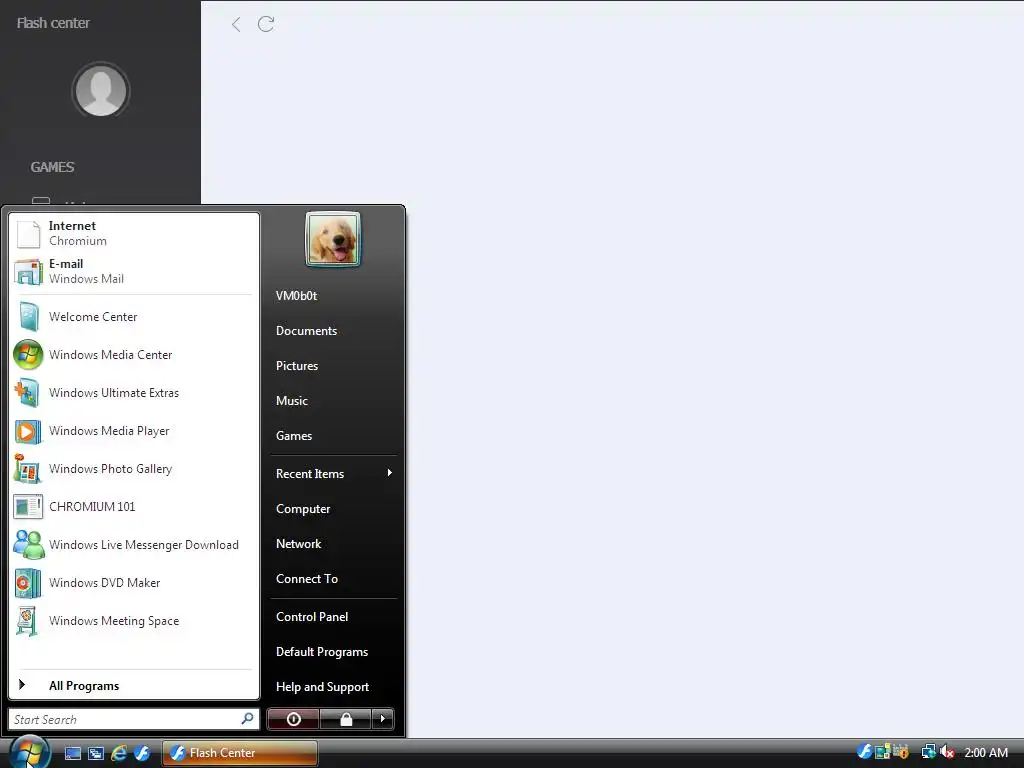Select Connect To in the Start menu
The image size is (1024, 768).
click(x=333, y=579)
